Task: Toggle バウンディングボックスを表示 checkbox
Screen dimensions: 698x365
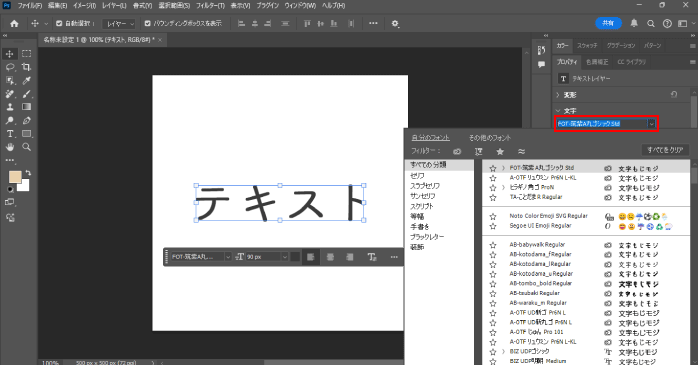Action: [148, 24]
